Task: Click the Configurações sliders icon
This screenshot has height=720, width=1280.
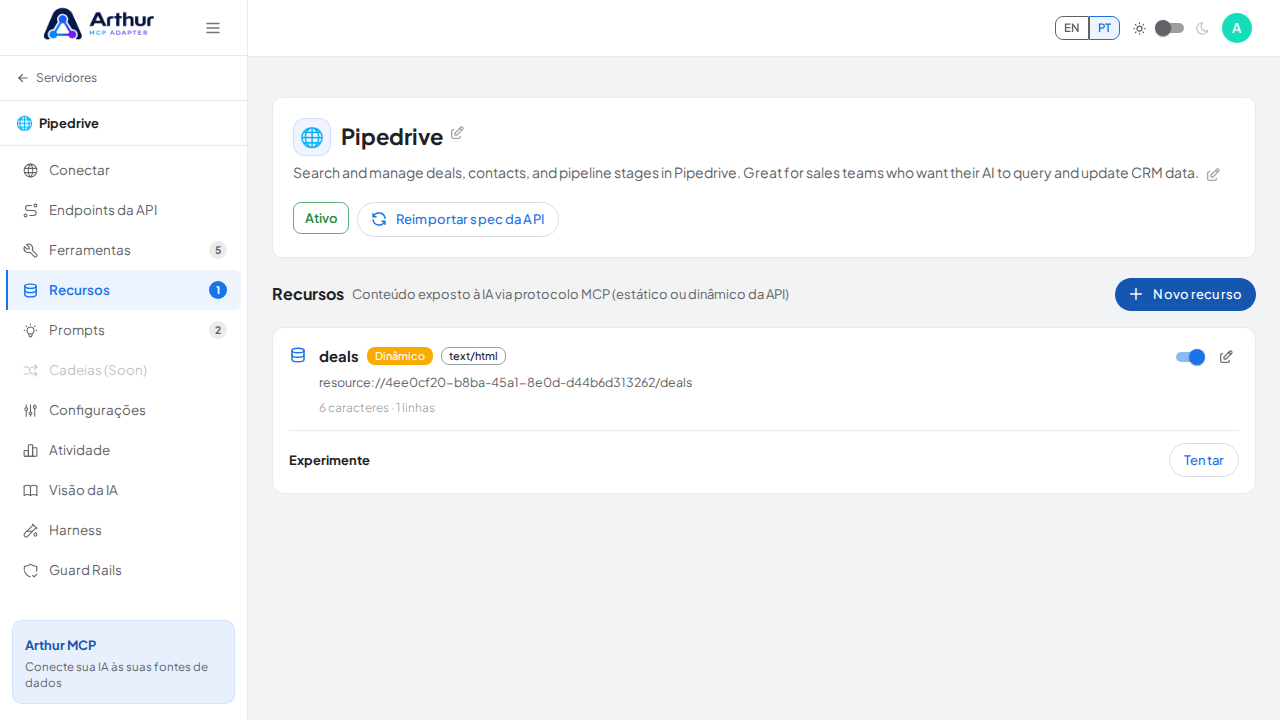Action: coord(30,410)
